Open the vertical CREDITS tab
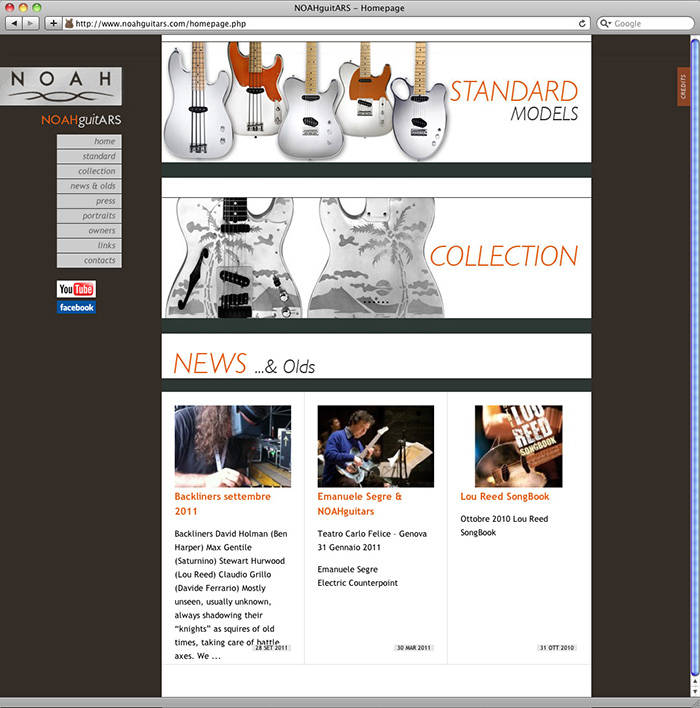The height and width of the screenshot is (708, 700). point(683,87)
